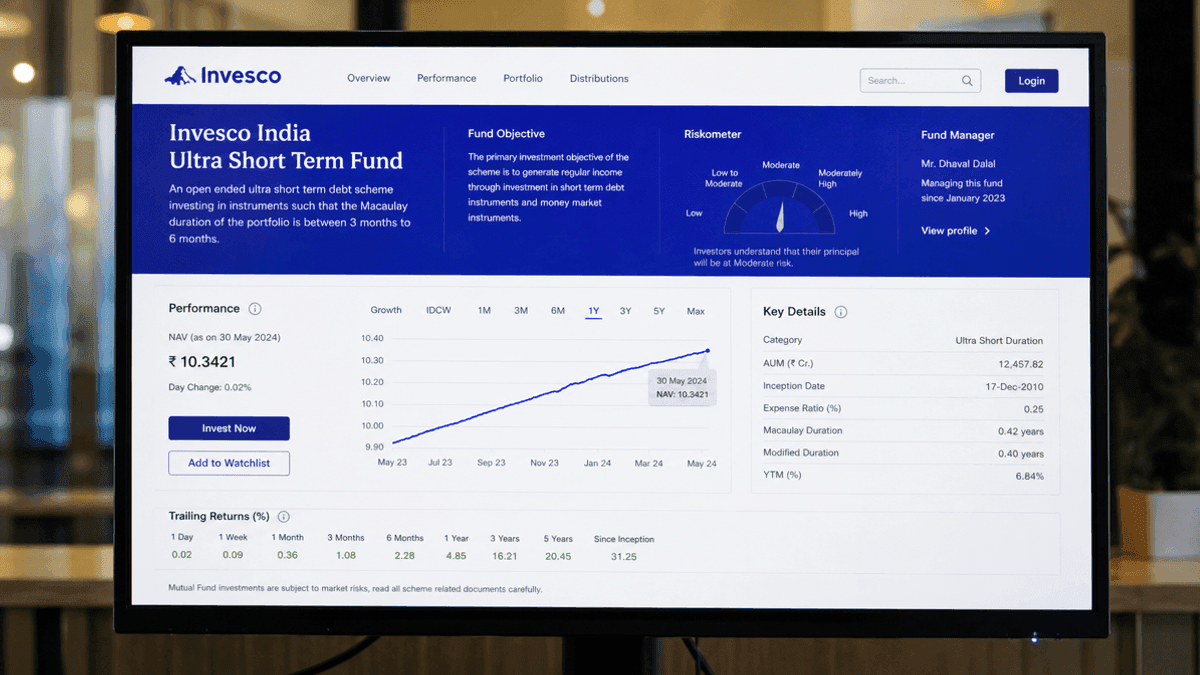Screen dimensions: 1200x675
Task: Click the 6 Months return 2.28
Action: [x=404, y=555]
